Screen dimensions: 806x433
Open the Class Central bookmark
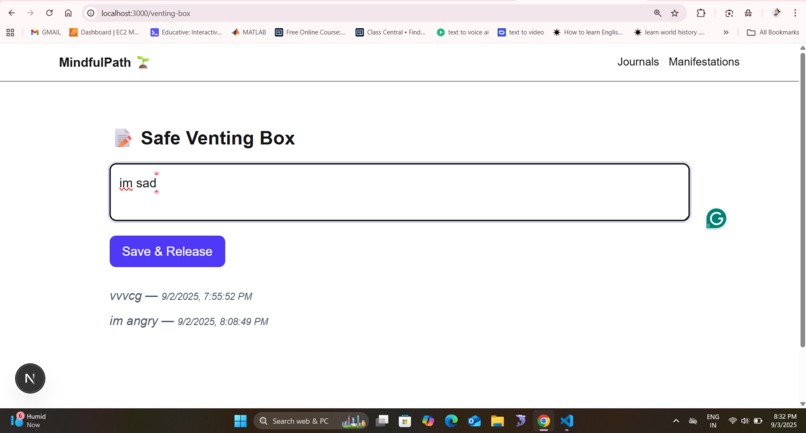[x=391, y=32]
